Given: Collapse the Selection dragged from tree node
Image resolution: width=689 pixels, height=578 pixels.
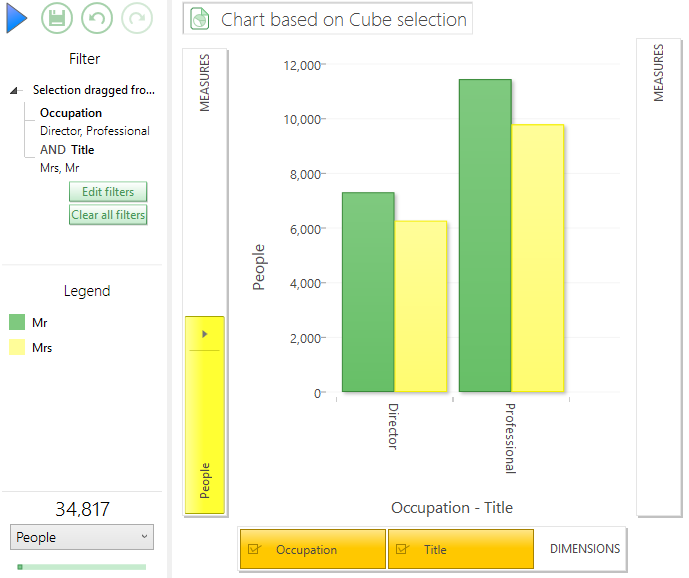Looking at the screenshot, I should click(14, 91).
